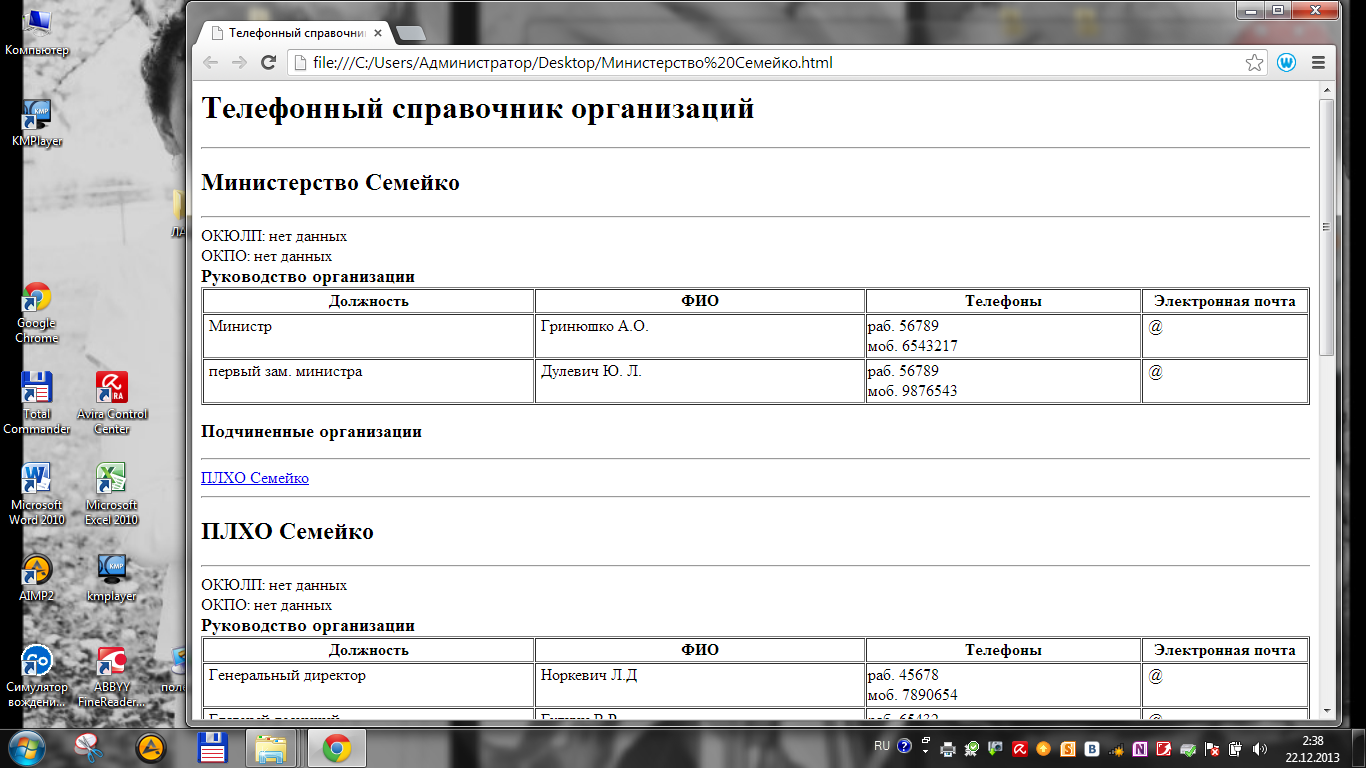The height and width of the screenshot is (768, 1366).
Task: Open the blue W extension icon
Action: tap(1286, 62)
